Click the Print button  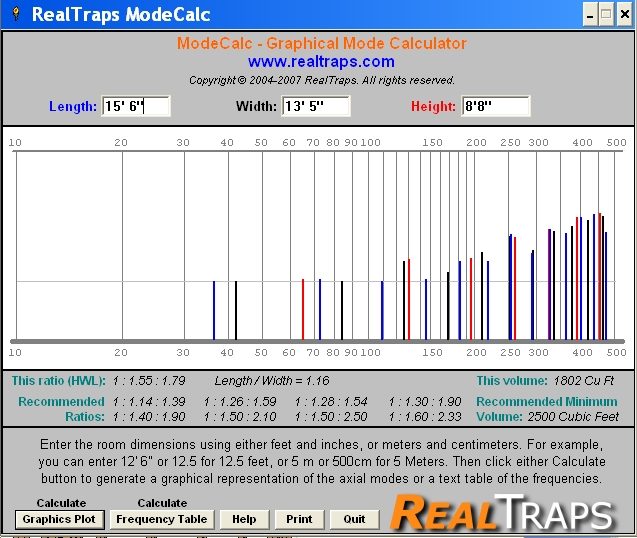(299, 519)
